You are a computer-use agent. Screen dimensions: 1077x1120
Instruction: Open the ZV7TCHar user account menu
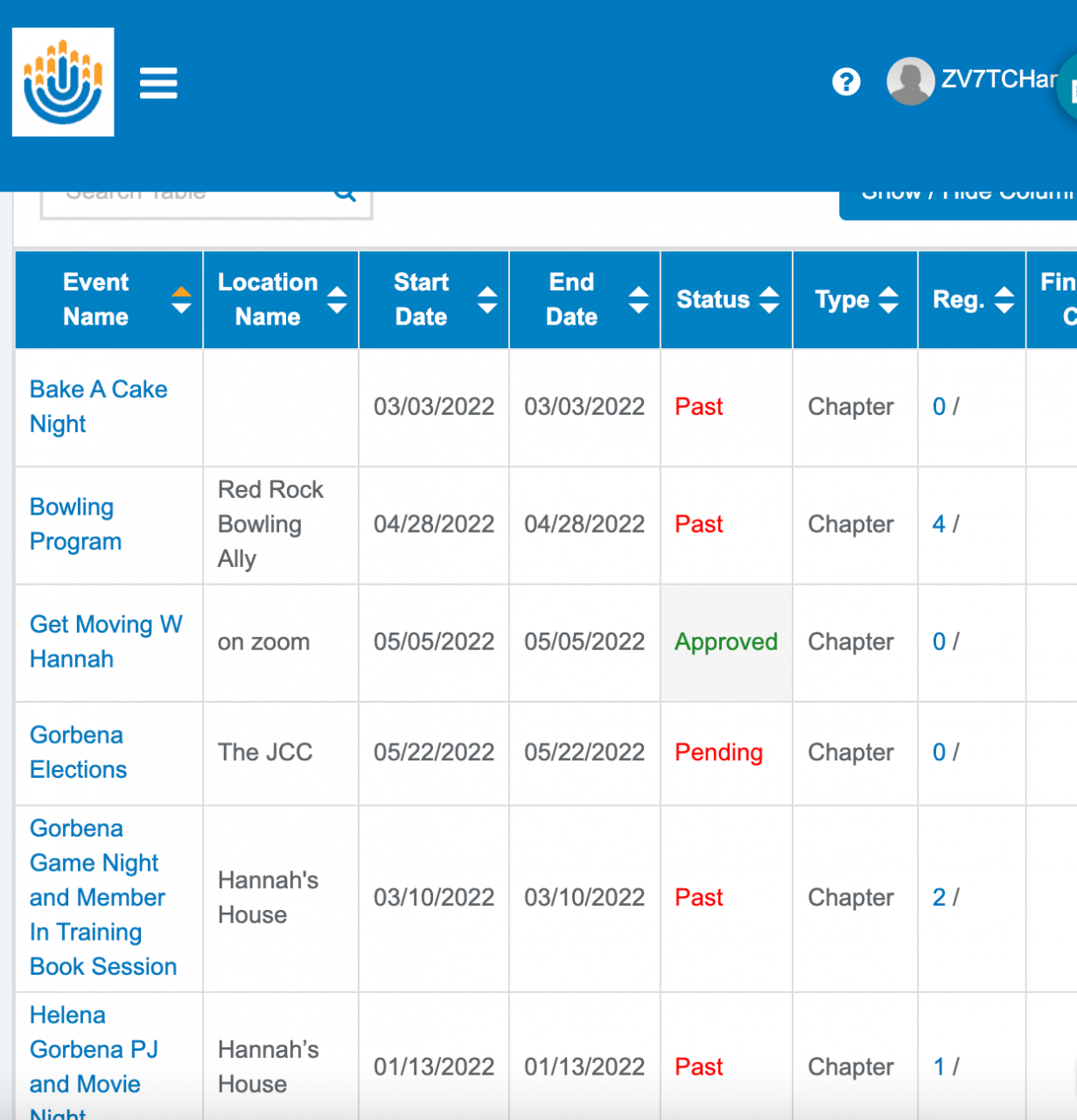click(999, 80)
